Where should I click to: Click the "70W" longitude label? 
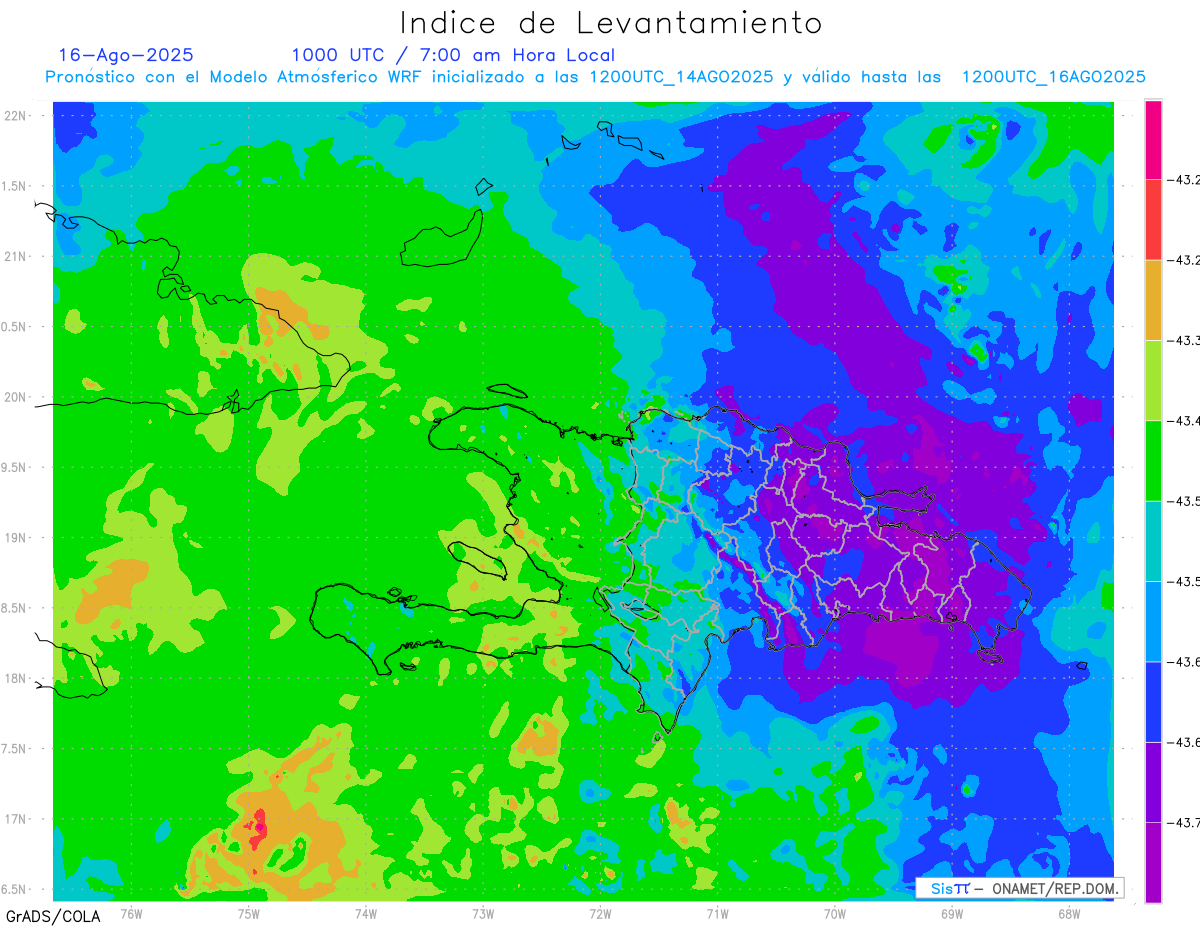[834, 913]
